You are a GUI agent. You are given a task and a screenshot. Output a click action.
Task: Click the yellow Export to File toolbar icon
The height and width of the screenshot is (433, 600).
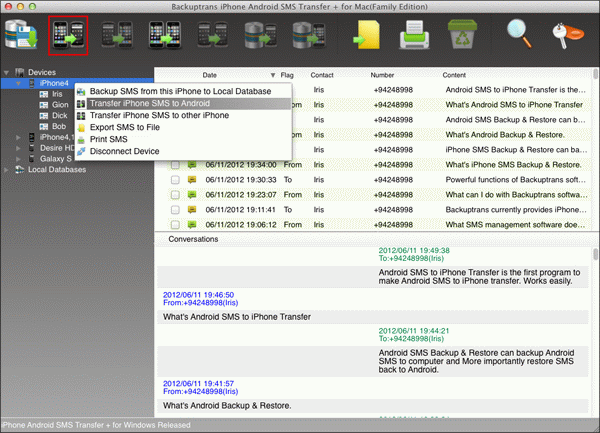click(x=367, y=35)
